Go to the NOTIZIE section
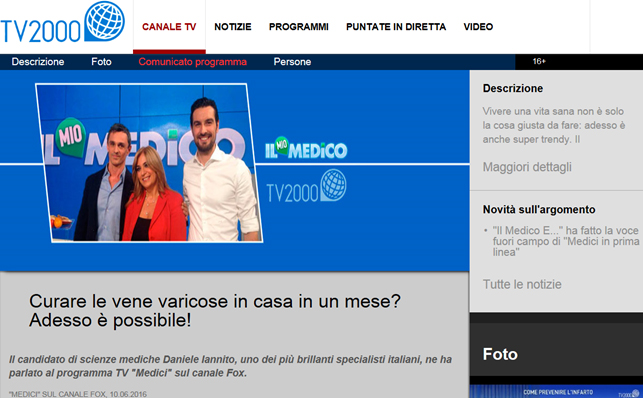Image resolution: width=643 pixels, height=398 pixels. pyautogui.click(x=233, y=27)
